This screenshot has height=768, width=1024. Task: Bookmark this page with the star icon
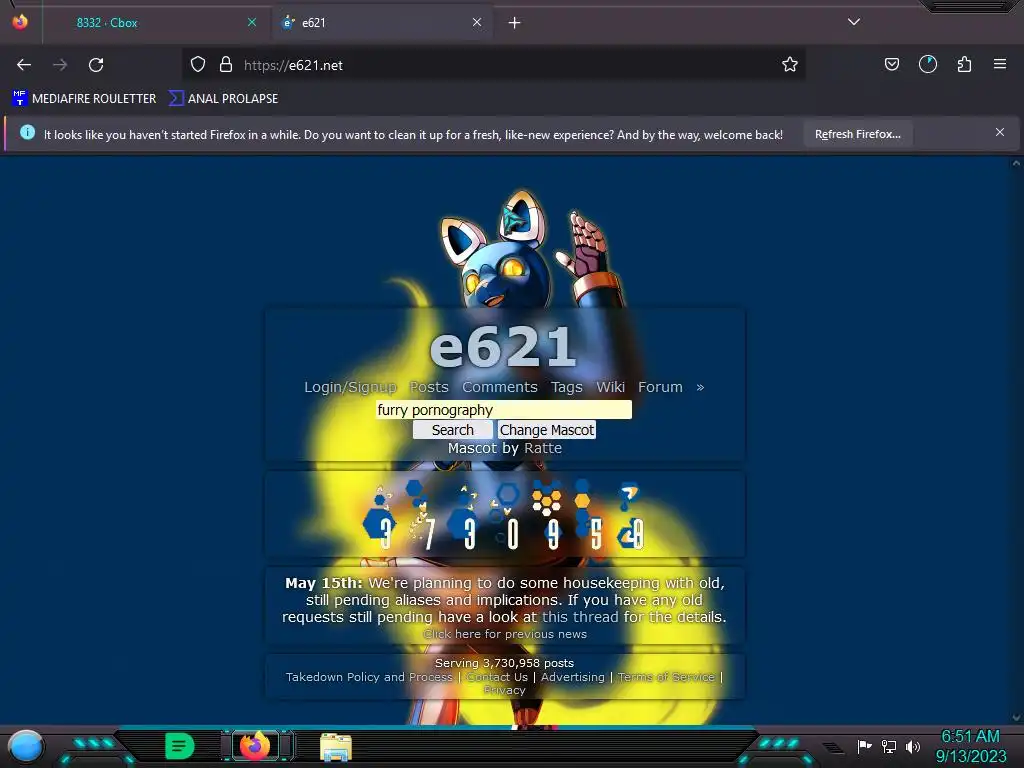tap(790, 65)
